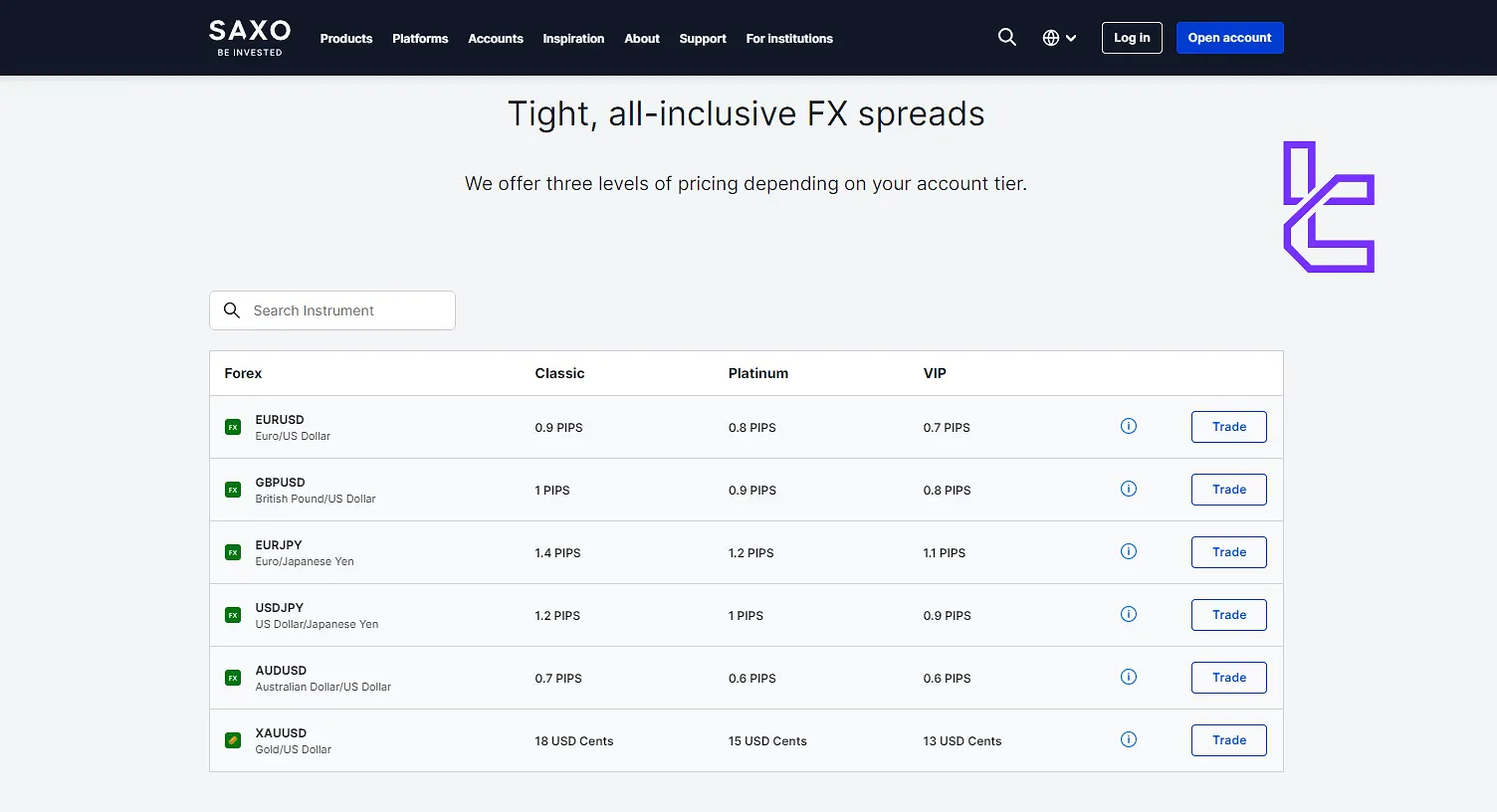Screen dimensions: 1497x812
Task: Click the Saxo Be Invested logo
Action: (250, 38)
